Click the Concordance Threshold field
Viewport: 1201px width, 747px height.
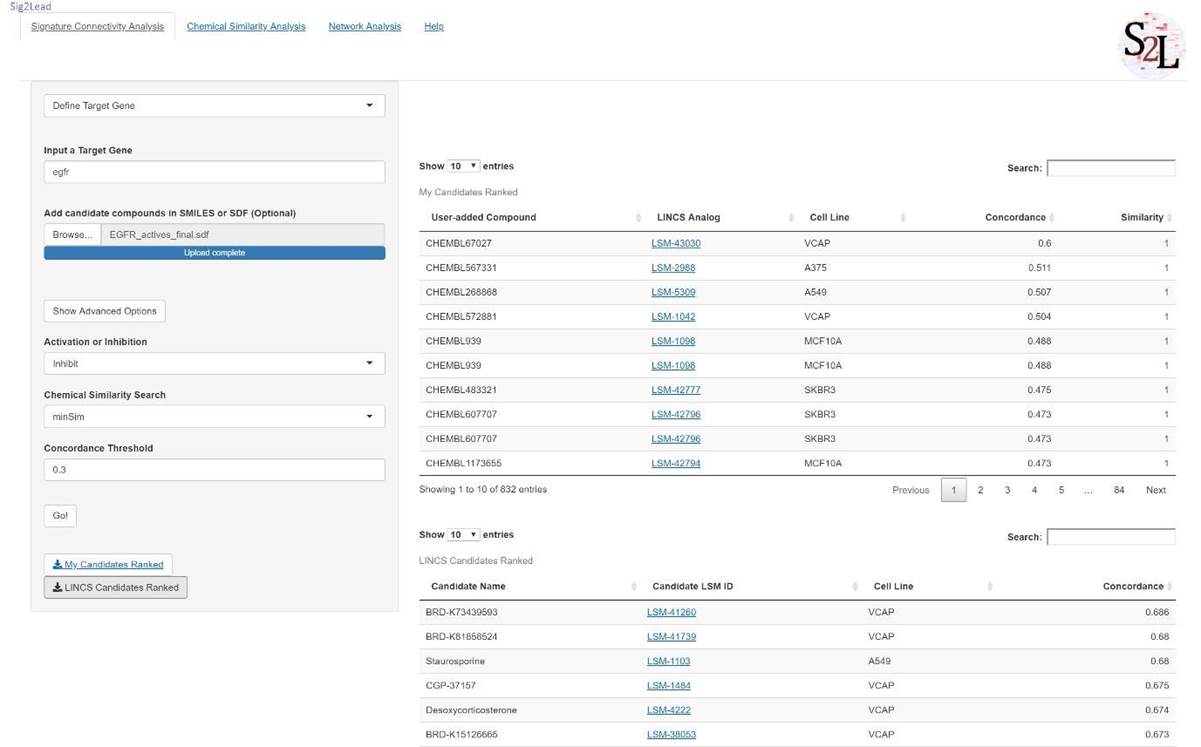pos(214,469)
